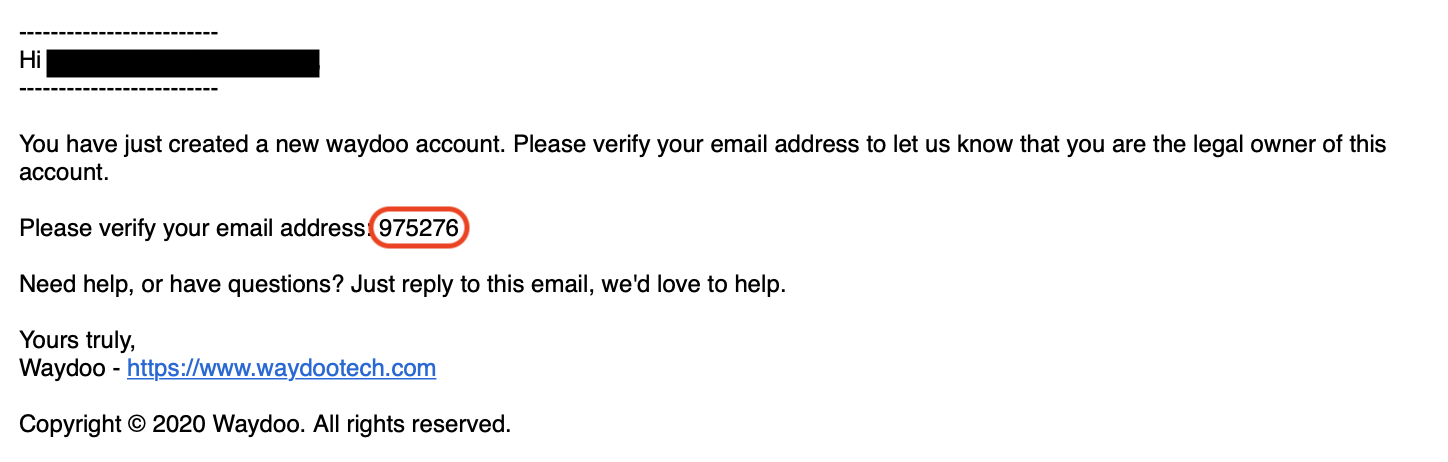
Task: Click the "Waydoo -" text before the link
Action: (70, 369)
